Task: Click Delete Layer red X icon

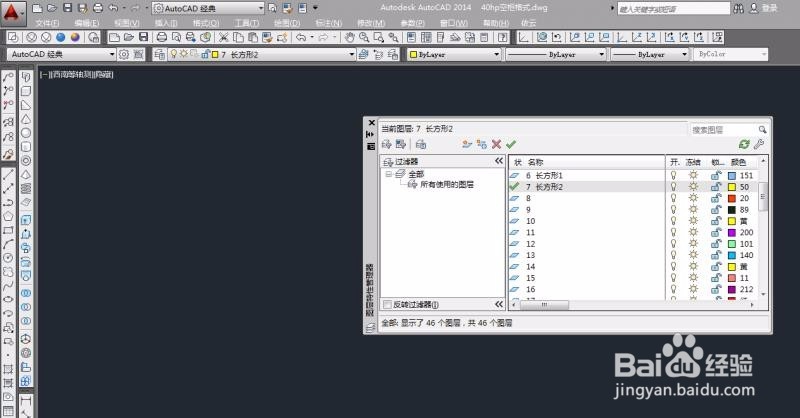Action: [496, 144]
